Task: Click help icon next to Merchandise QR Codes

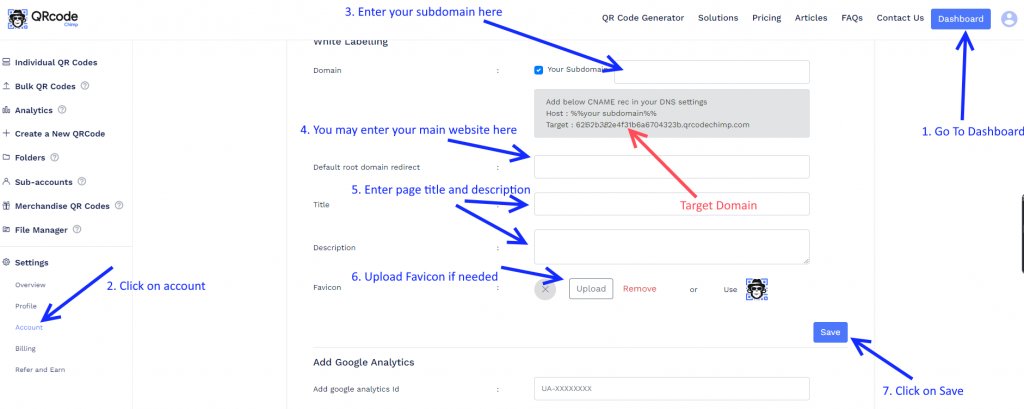Action: pos(119,205)
